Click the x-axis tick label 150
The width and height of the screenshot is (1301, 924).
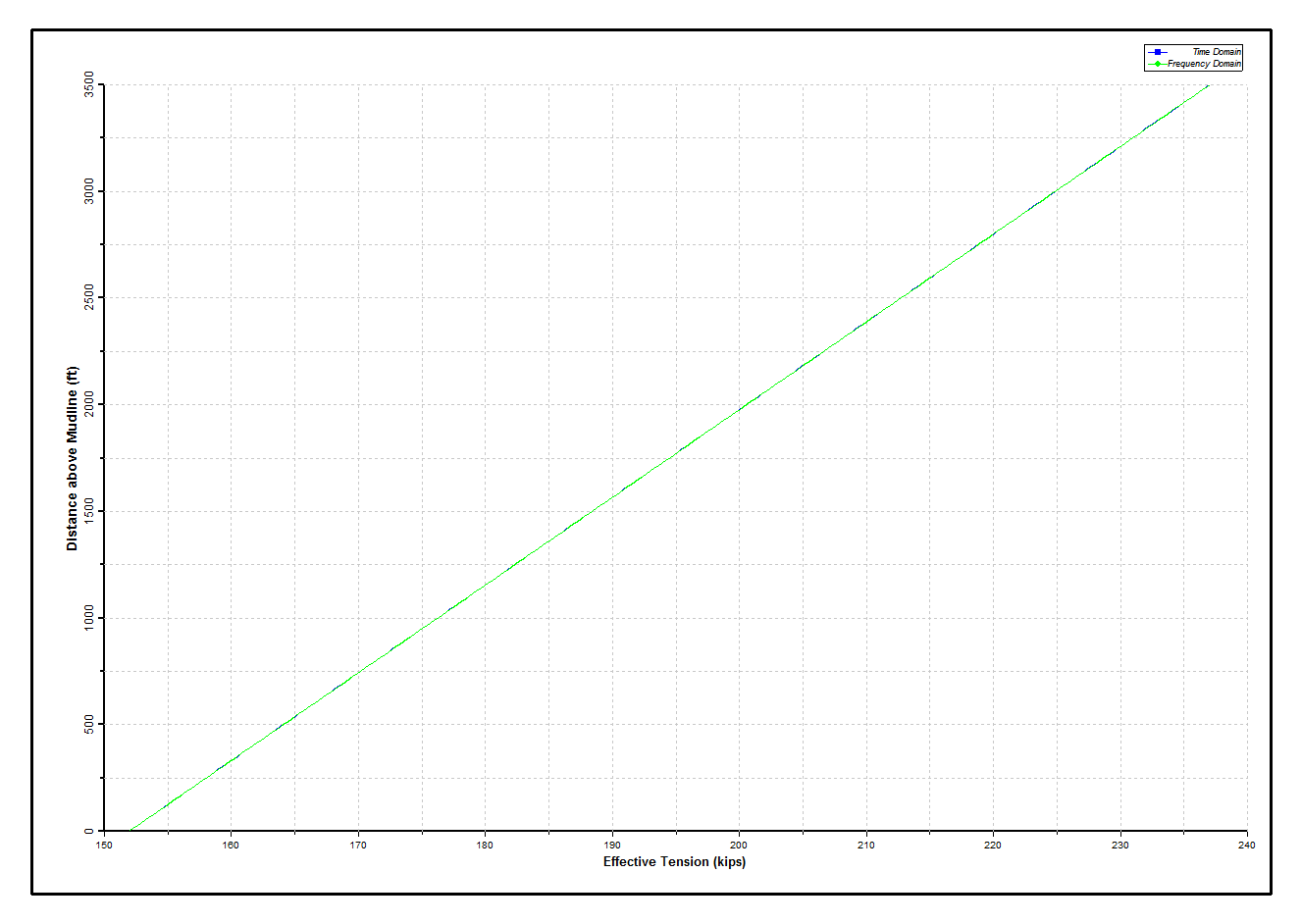click(x=104, y=845)
